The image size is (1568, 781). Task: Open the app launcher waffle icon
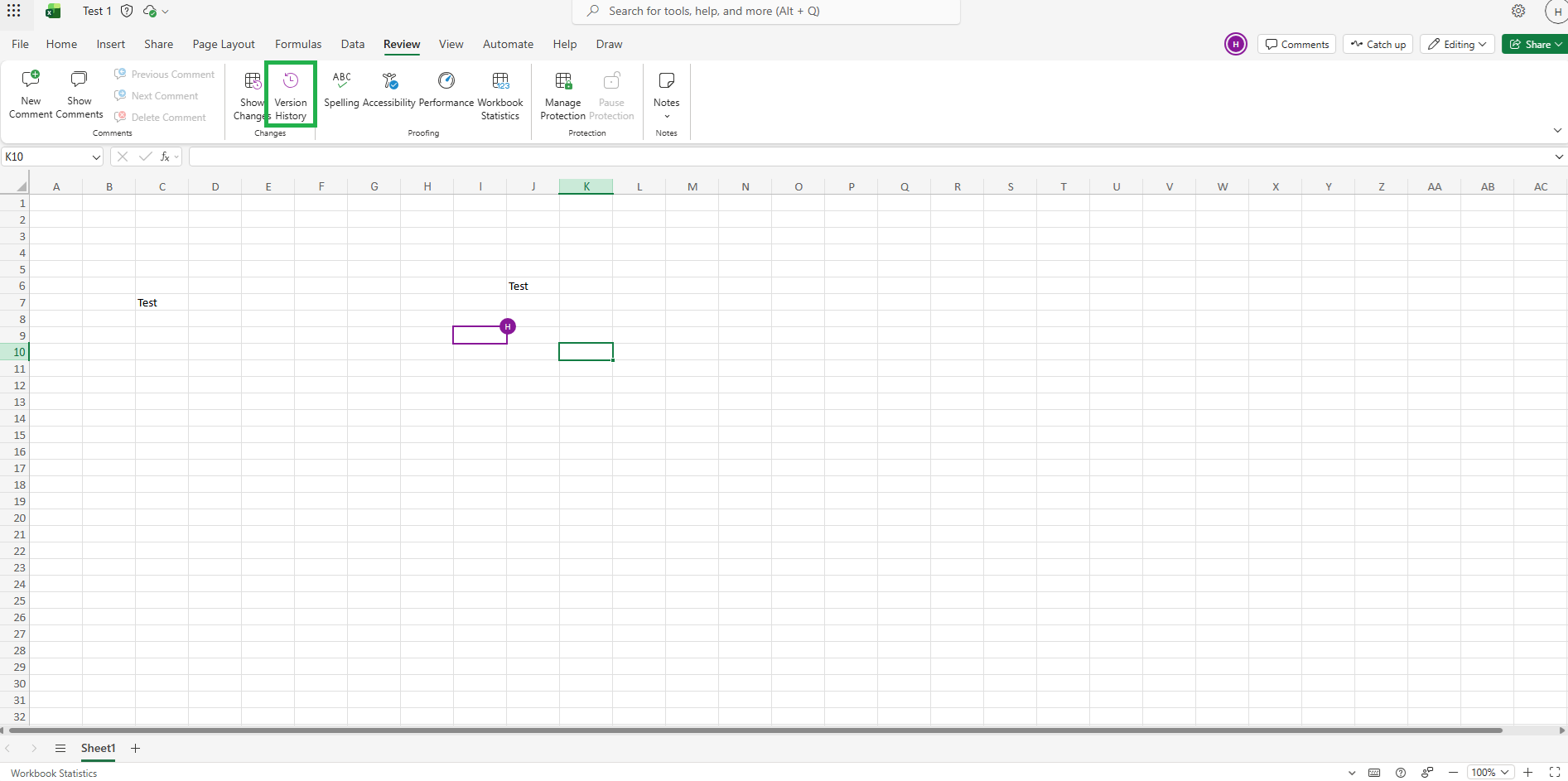(14, 11)
